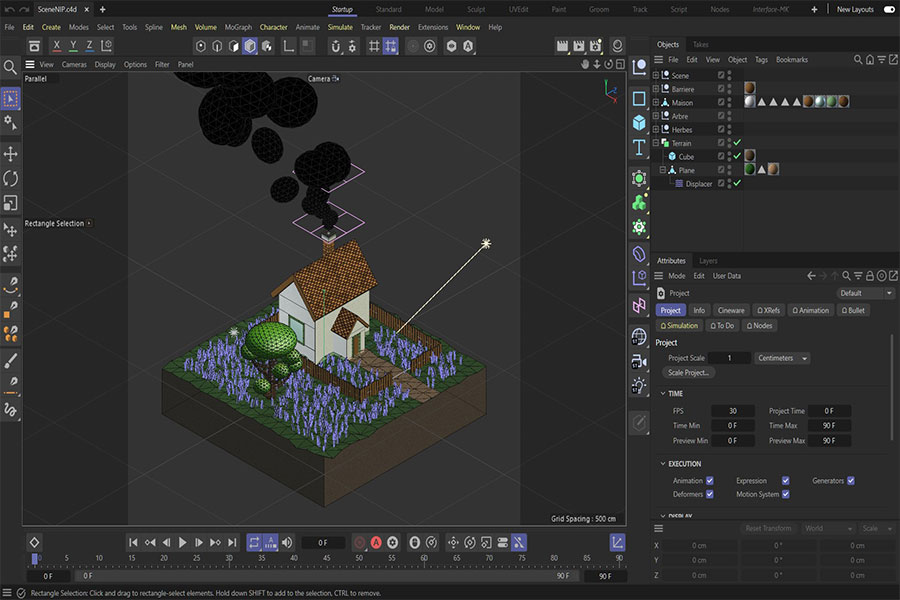900x600 pixels.
Task: Toggle Autokeying red A button
Action: coord(376,543)
